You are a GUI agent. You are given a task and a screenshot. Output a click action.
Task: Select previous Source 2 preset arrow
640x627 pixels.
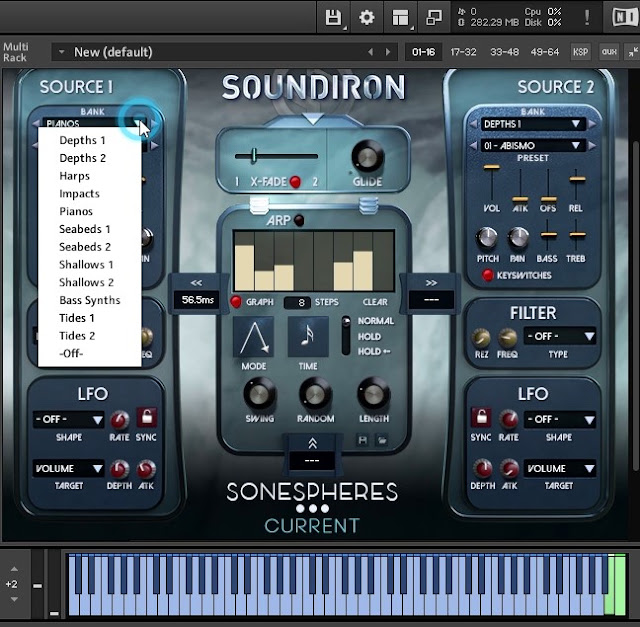473,146
